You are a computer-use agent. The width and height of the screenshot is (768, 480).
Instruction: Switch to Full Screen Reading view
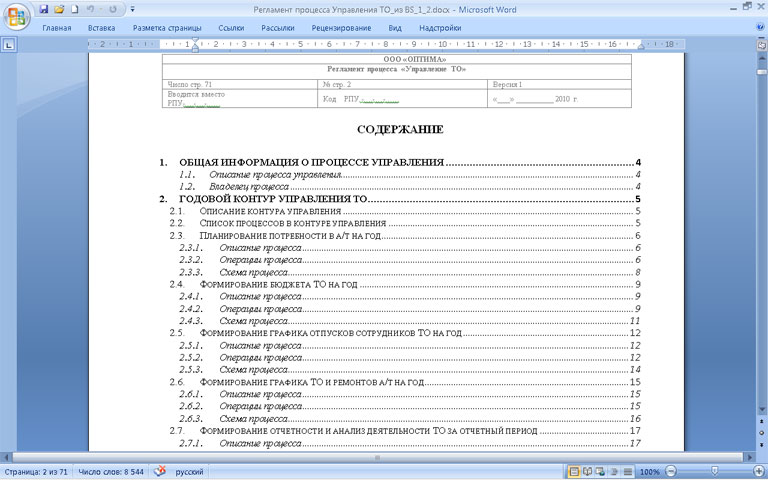click(x=589, y=471)
